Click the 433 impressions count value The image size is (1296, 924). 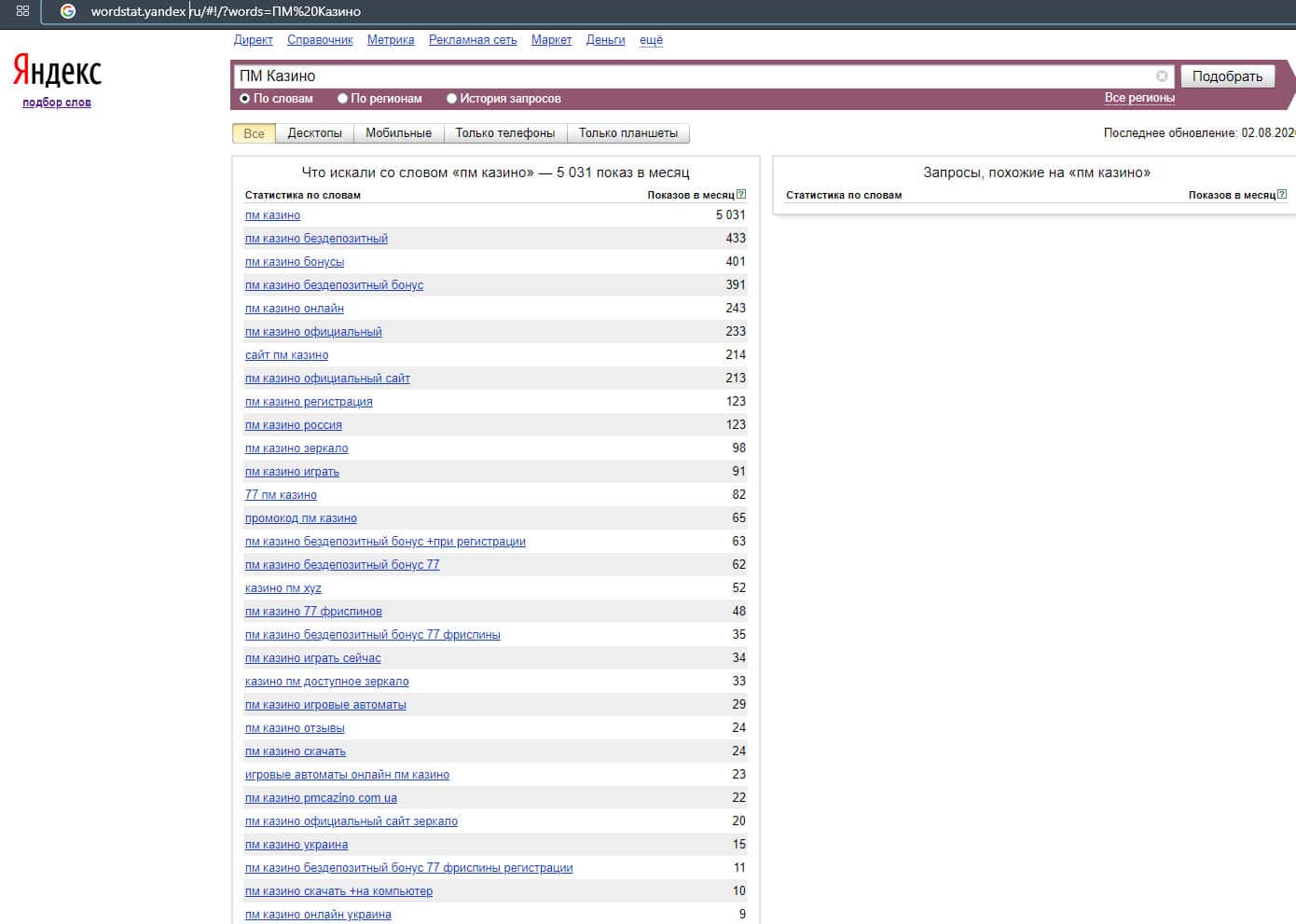tap(736, 239)
